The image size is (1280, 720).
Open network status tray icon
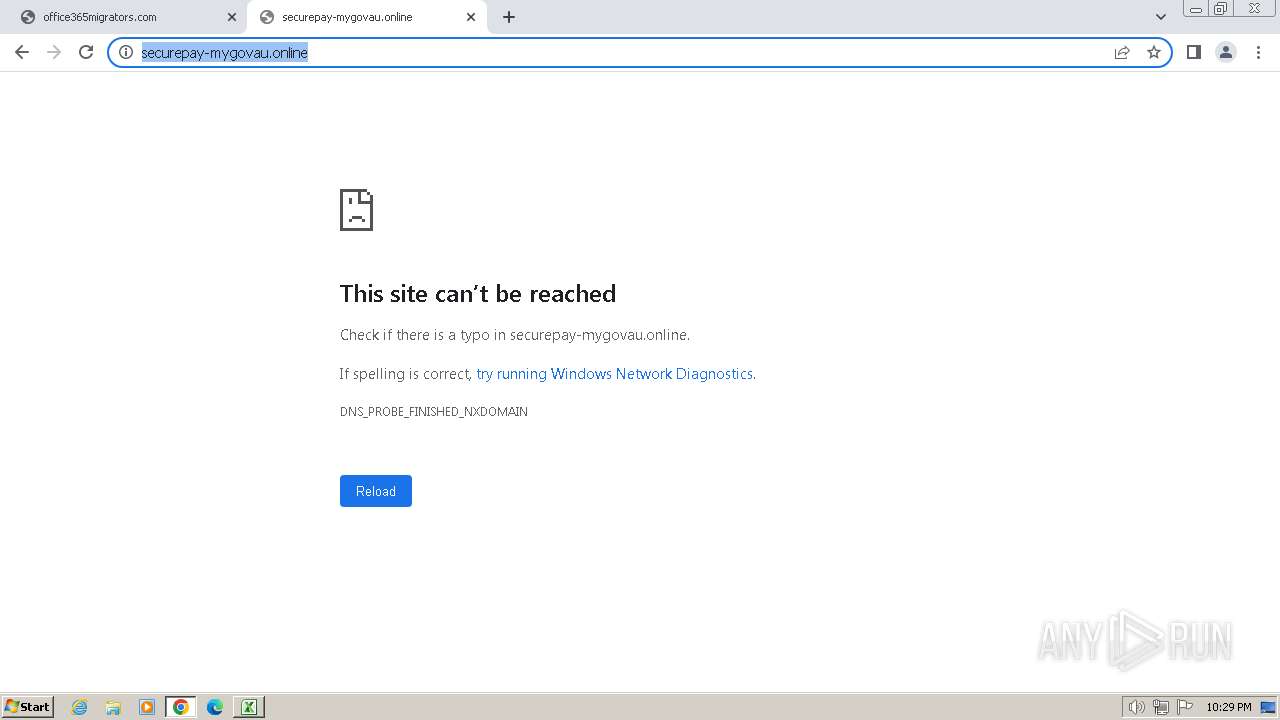(x=1161, y=707)
